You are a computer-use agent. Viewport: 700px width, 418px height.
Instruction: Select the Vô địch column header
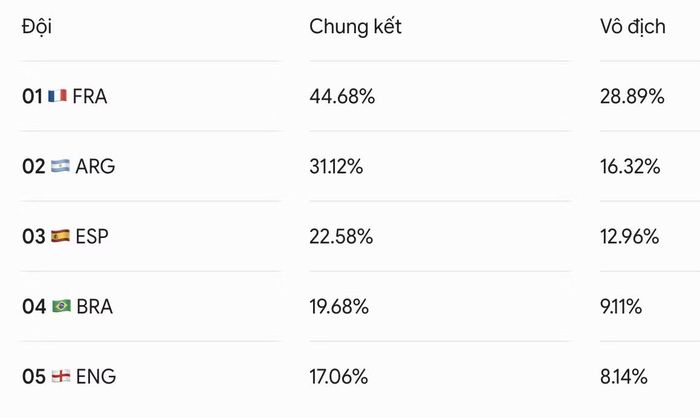pos(633,27)
